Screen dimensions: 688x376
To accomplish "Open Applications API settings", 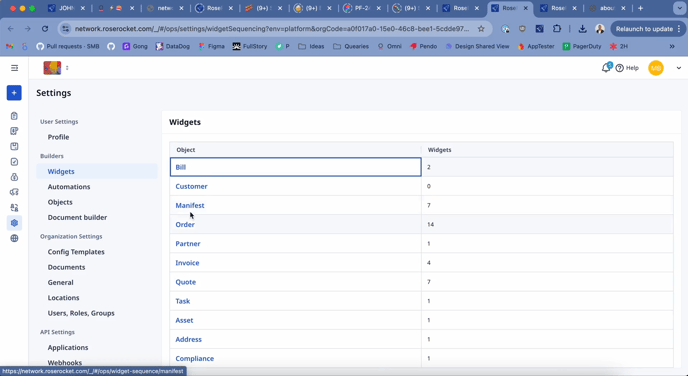I will (68, 347).
